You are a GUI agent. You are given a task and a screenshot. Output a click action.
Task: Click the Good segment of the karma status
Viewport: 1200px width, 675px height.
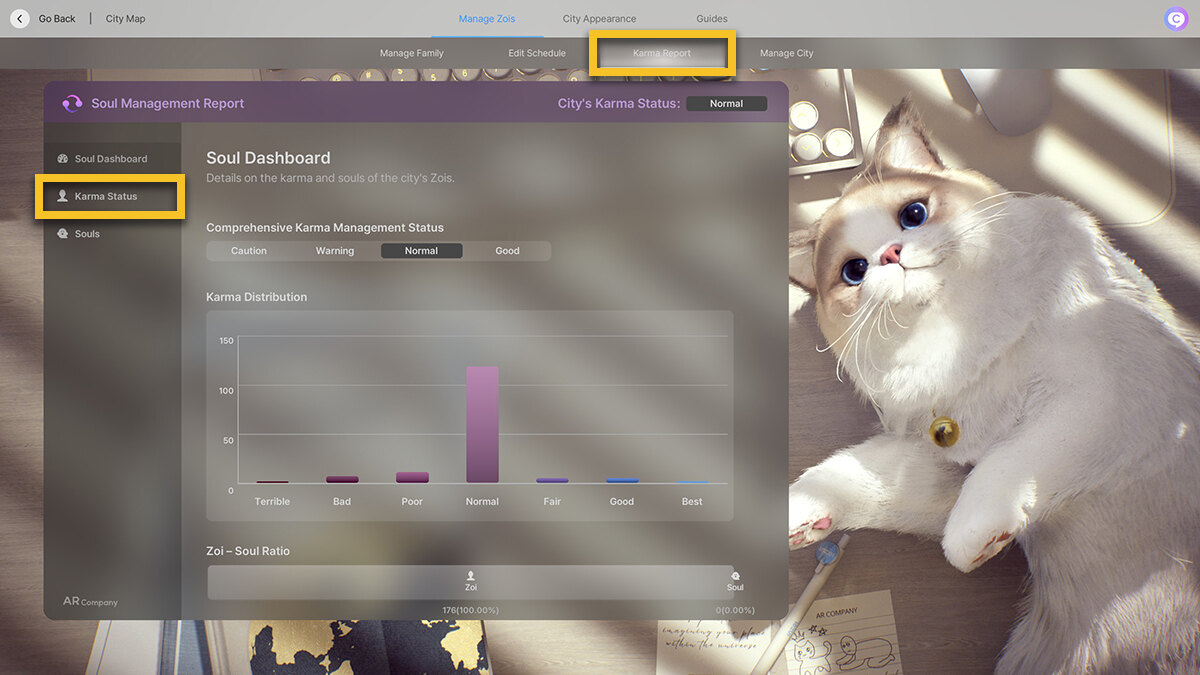coord(507,251)
